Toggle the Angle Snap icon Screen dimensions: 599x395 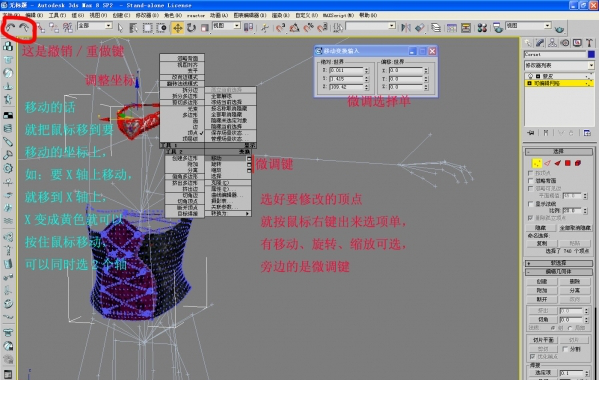[x=294, y=28]
